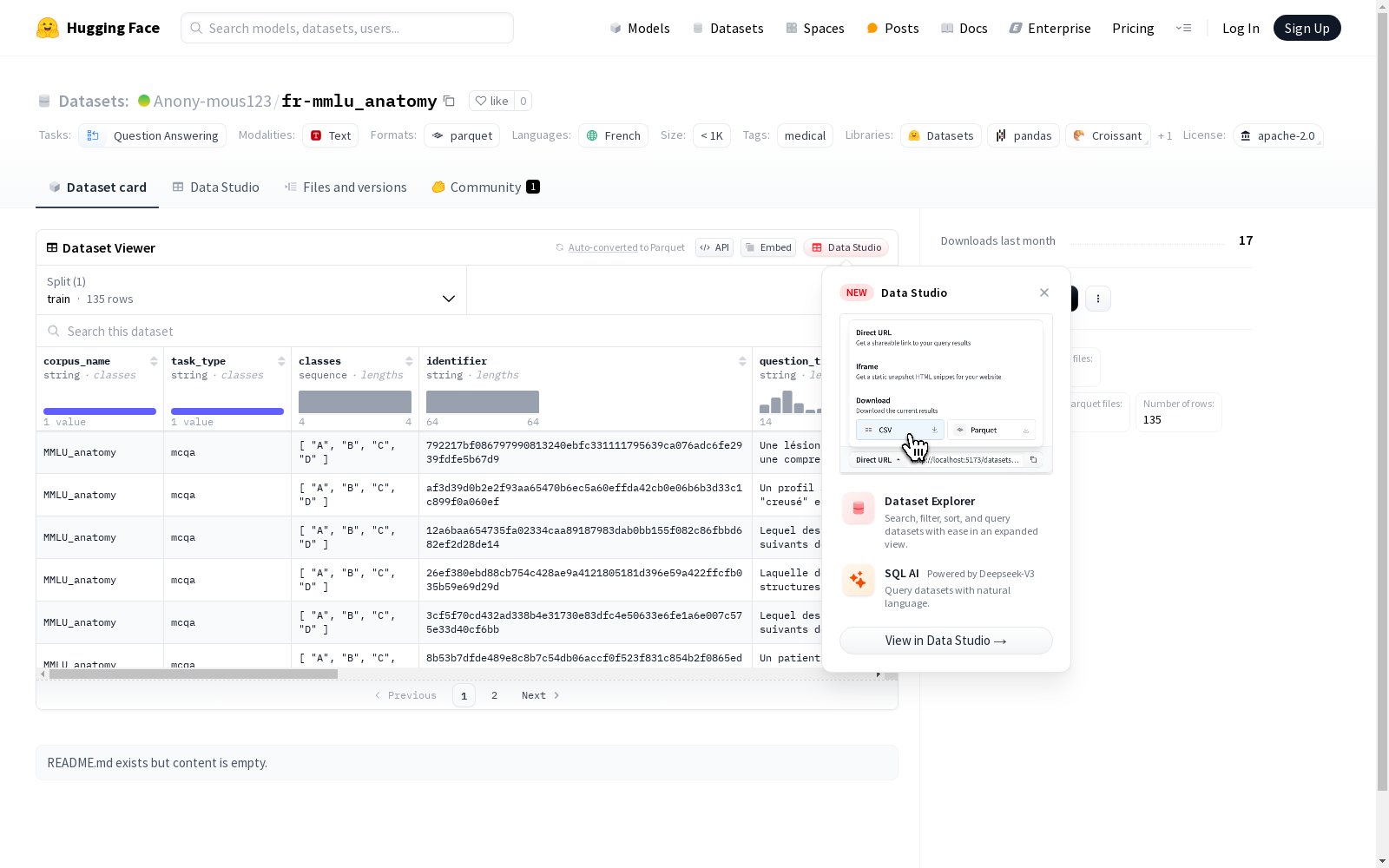Open the Community tab
Viewport: 1389px width, 868px height.
(485, 187)
